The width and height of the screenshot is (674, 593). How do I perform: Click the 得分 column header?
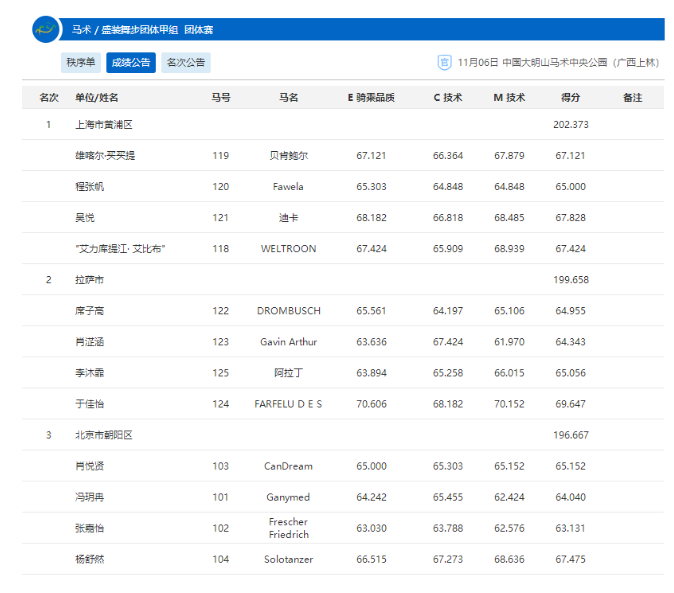tap(571, 98)
